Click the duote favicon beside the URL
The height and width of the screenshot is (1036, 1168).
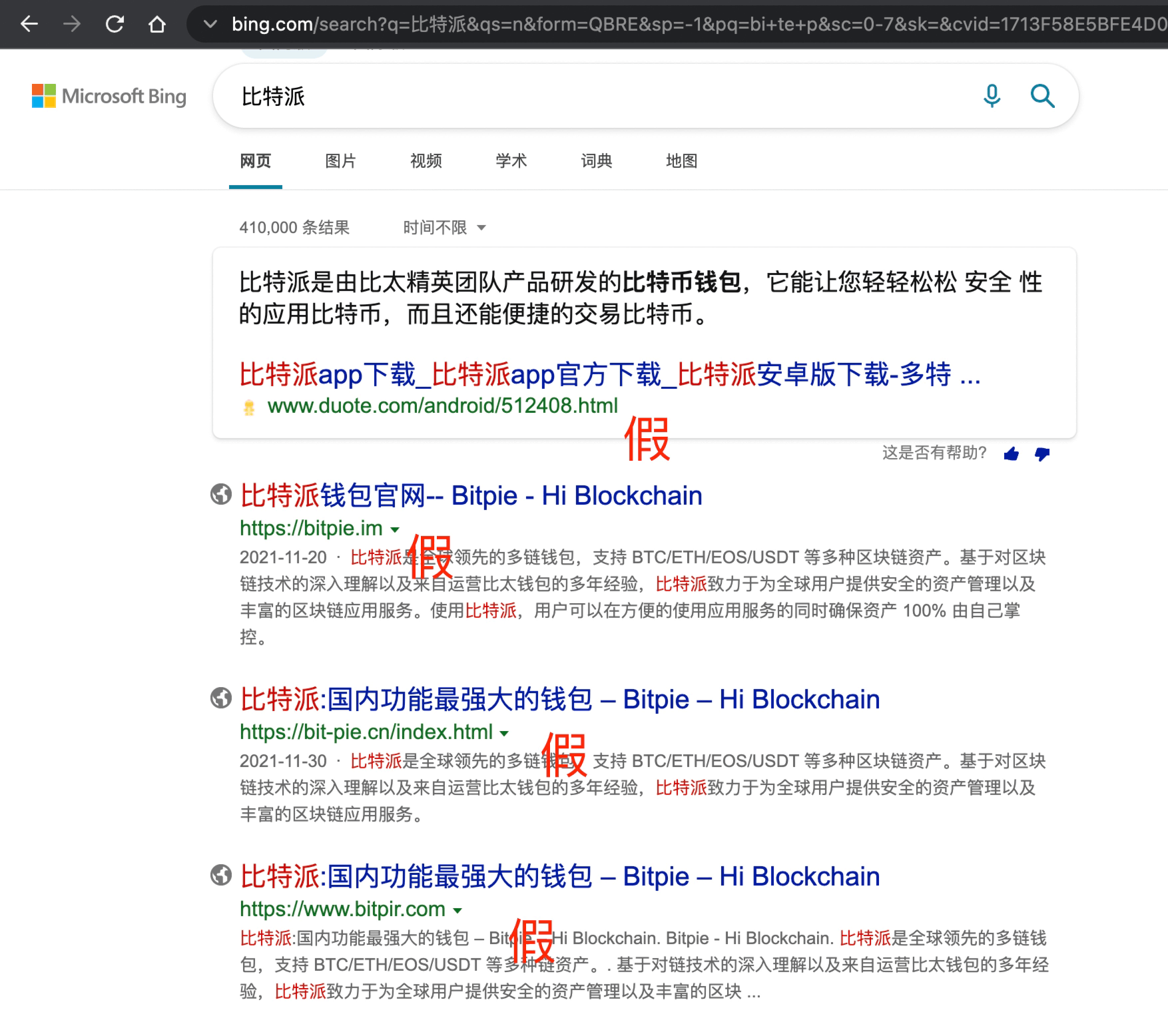click(249, 407)
